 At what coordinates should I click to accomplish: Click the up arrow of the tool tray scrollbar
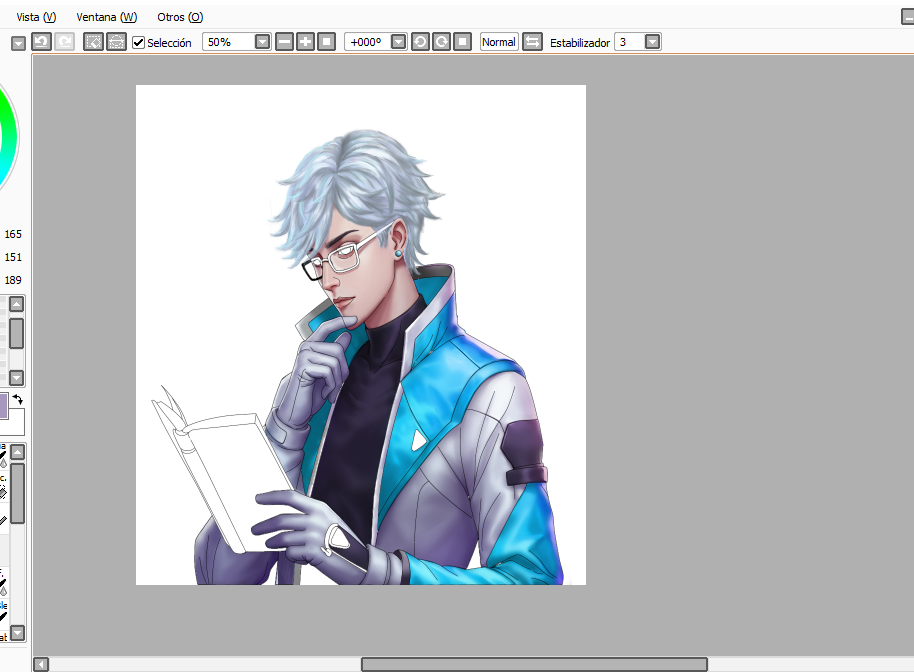(x=18, y=452)
